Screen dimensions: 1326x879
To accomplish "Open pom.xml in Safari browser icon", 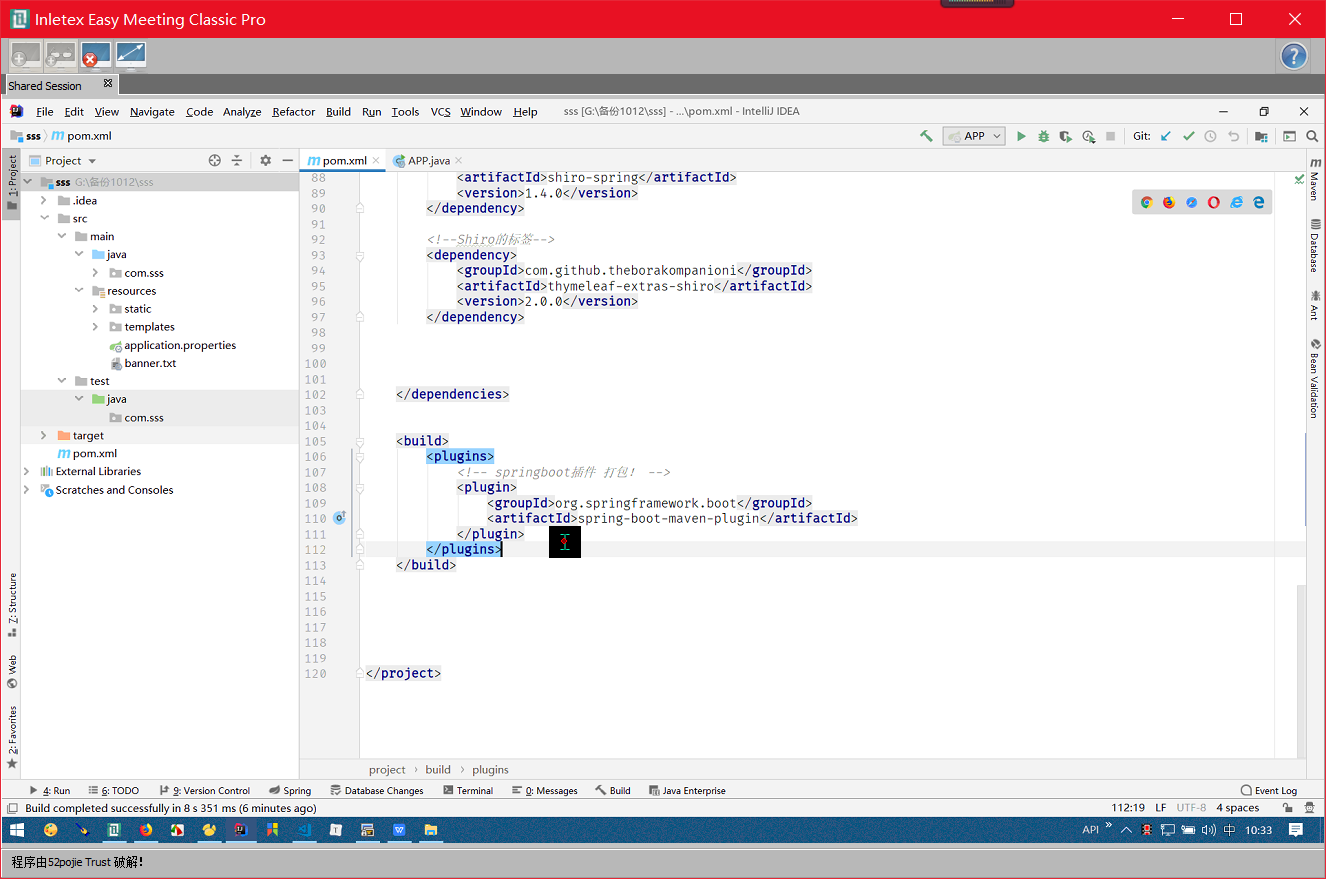I will coord(1191,202).
